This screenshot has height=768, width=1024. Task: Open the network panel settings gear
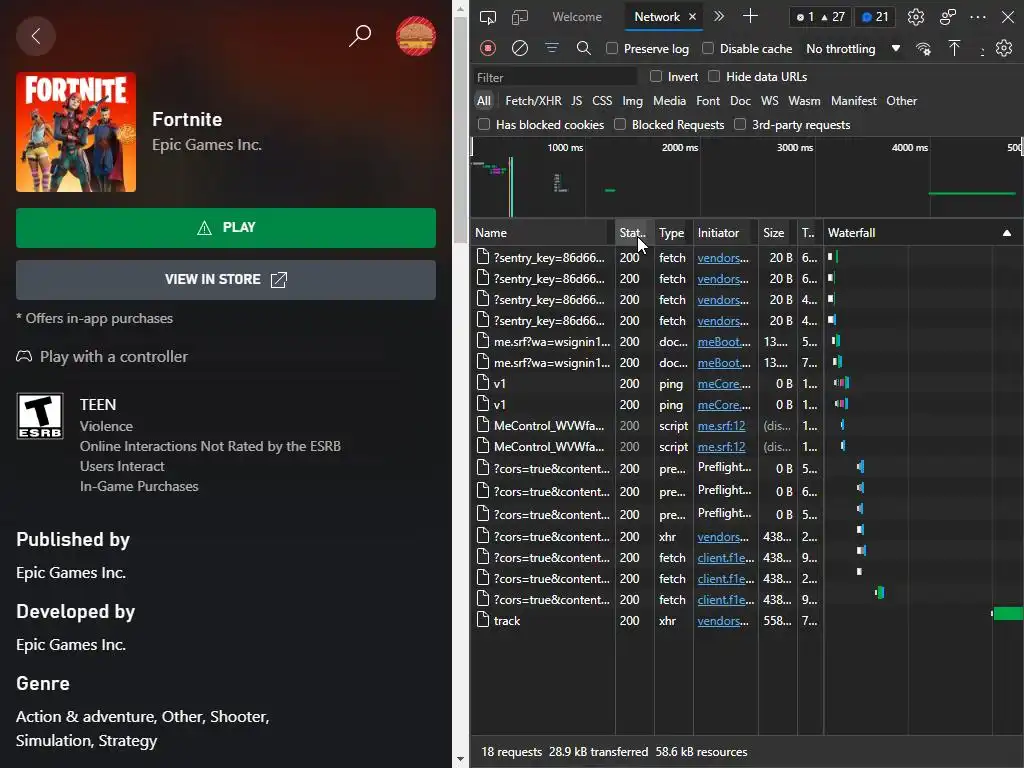pyautogui.click(x=1004, y=48)
